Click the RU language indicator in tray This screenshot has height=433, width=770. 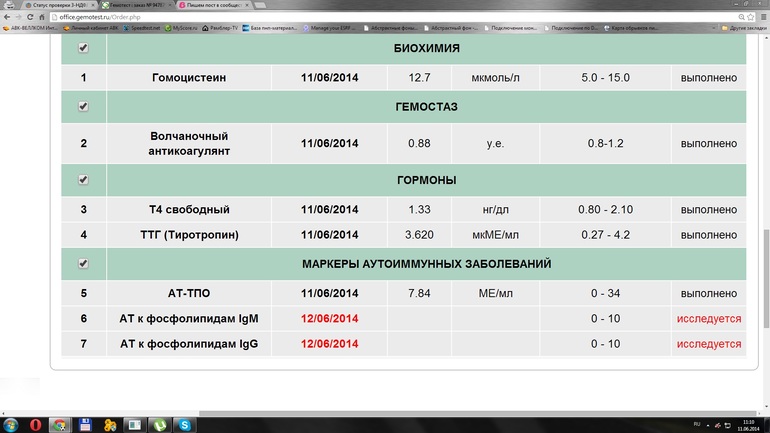pos(697,424)
